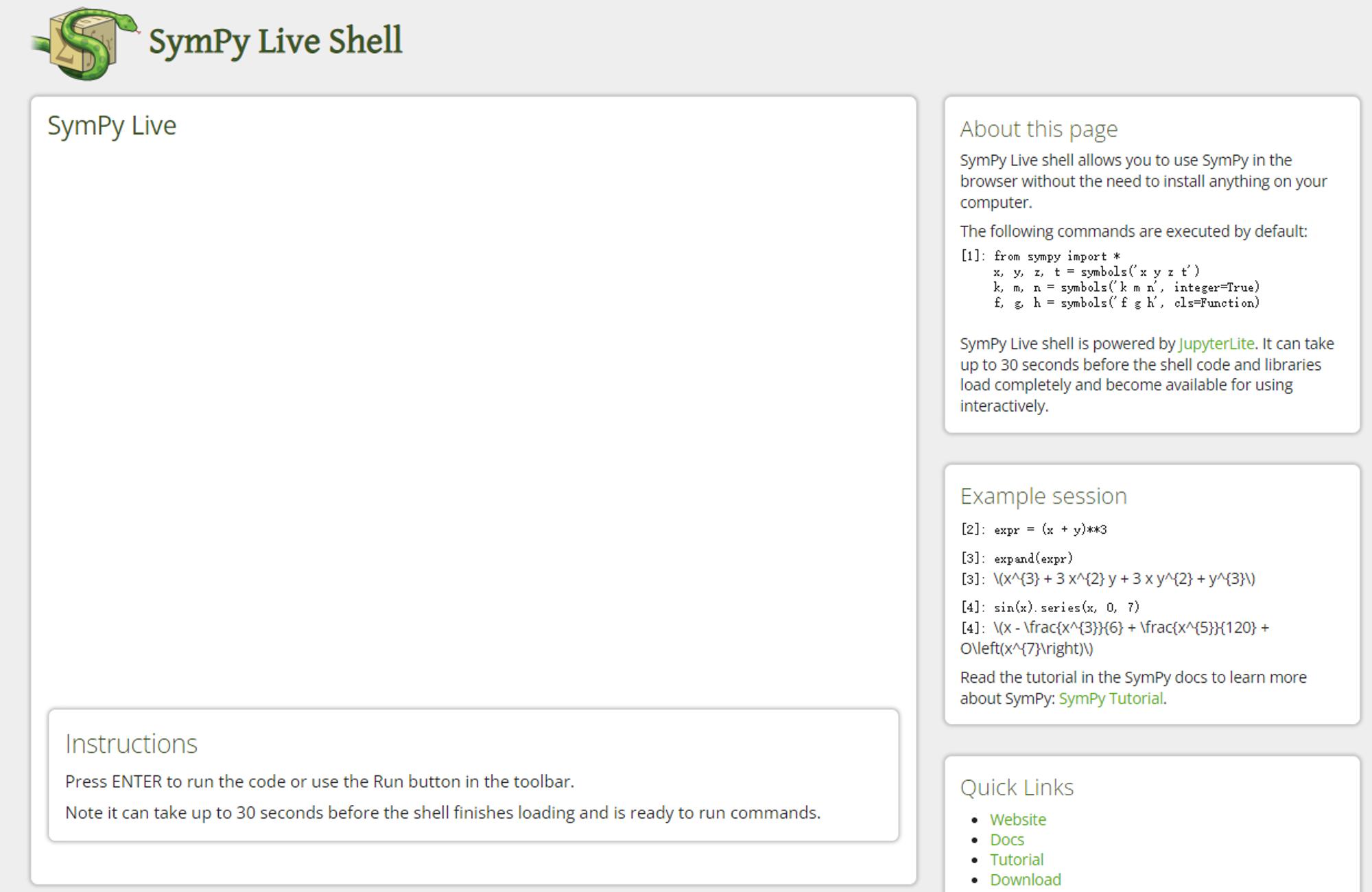This screenshot has height=892, width=1372.
Task: Open the SymPy Tutorial link
Action: 1111,699
